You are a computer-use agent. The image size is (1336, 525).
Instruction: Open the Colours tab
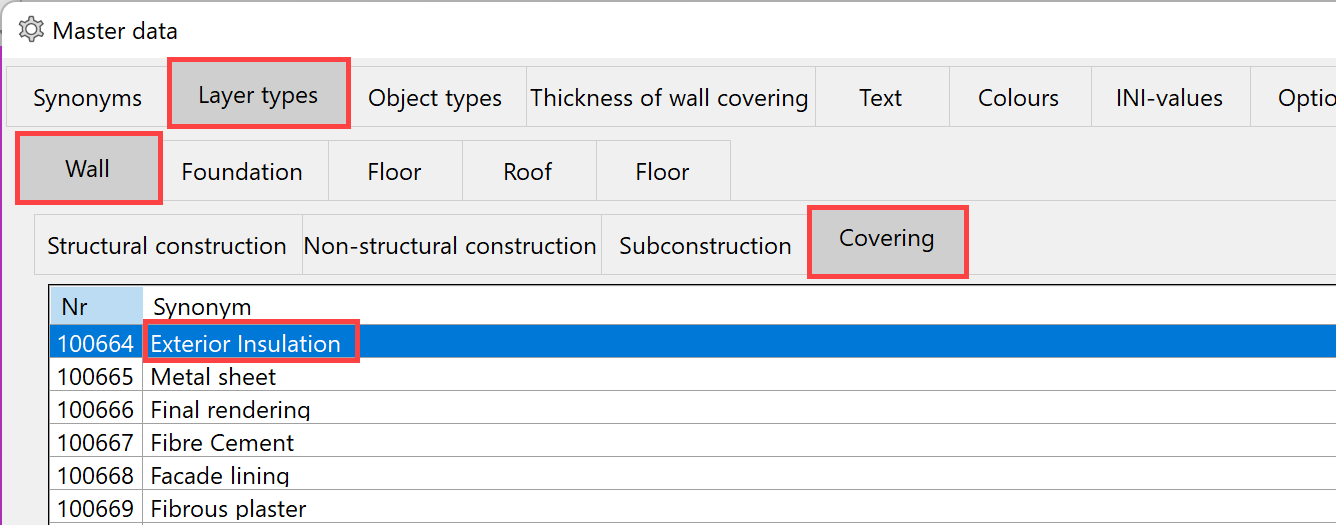1018,98
